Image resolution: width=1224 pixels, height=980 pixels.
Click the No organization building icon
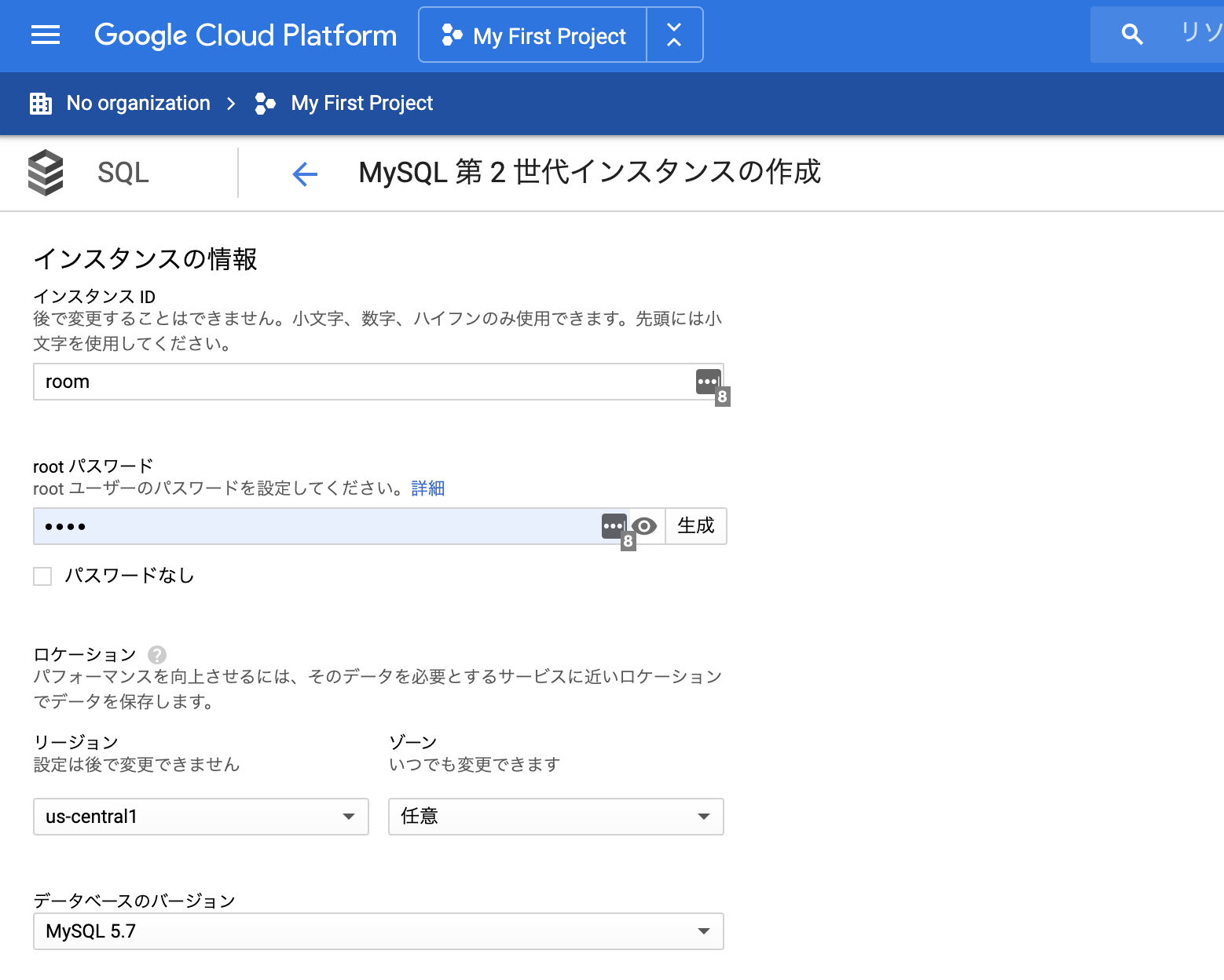[x=41, y=103]
